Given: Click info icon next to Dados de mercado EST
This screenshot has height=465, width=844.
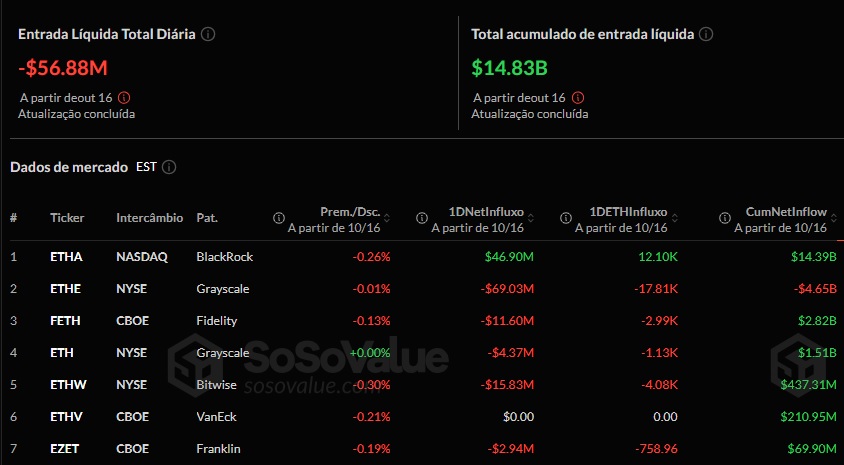Looking at the screenshot, I should [169, 167].
